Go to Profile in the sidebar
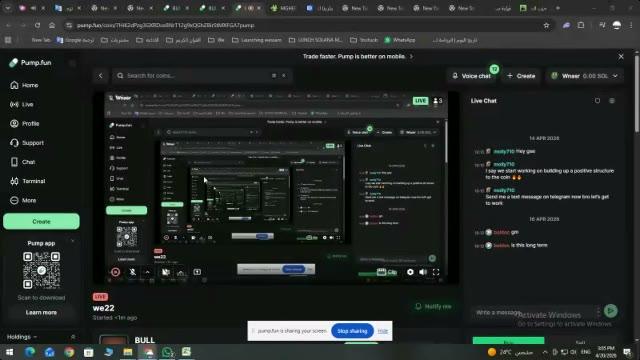This screenshot has width=640, height=360. (x=25, y=124)
